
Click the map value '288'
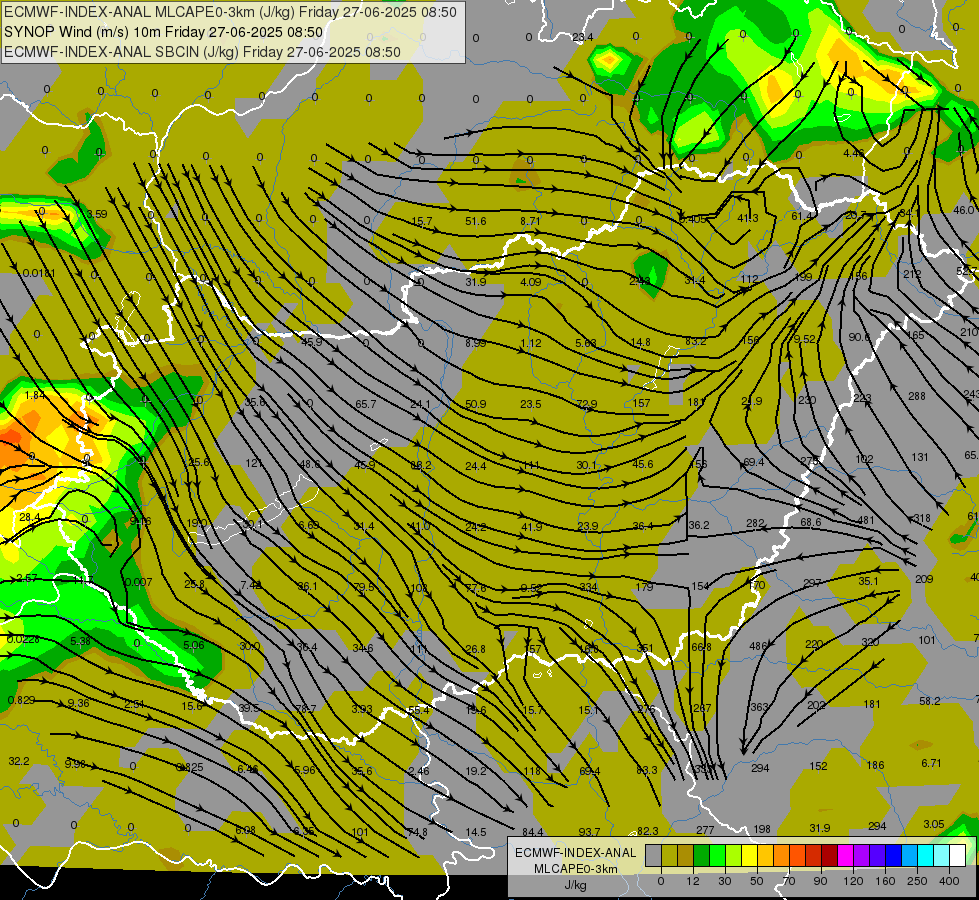[917, 396]
